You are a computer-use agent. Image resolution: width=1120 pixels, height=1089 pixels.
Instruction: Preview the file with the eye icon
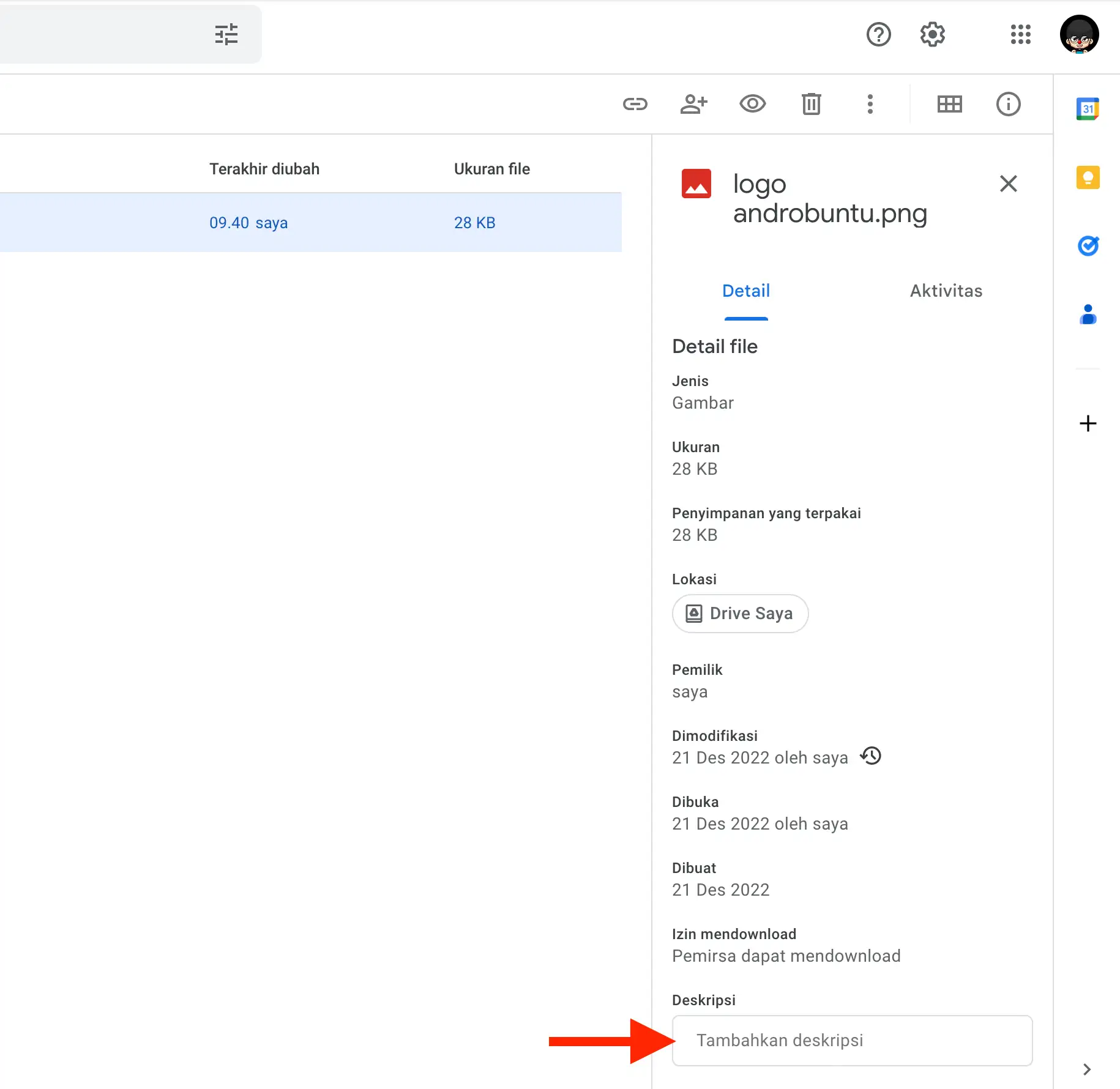pos(753,104)
